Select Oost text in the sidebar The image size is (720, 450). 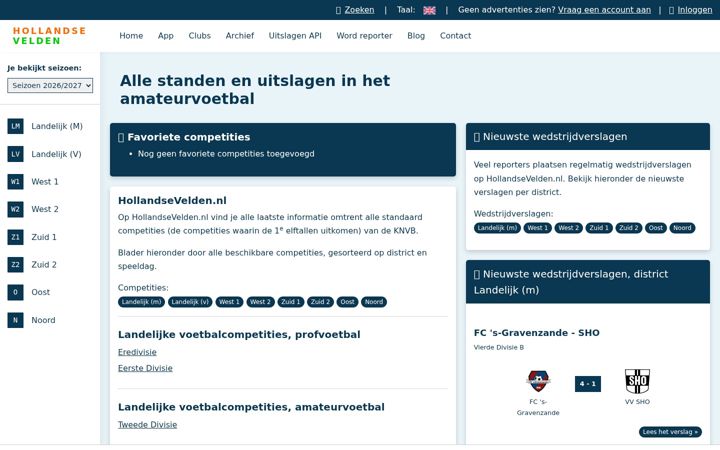click(40, 292)
